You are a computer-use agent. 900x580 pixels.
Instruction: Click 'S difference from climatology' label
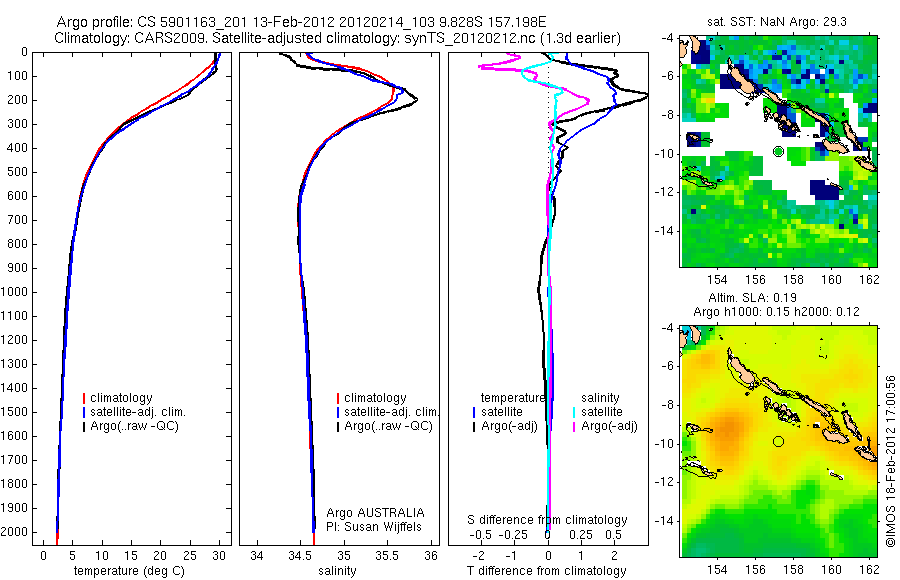pos(547,520)
